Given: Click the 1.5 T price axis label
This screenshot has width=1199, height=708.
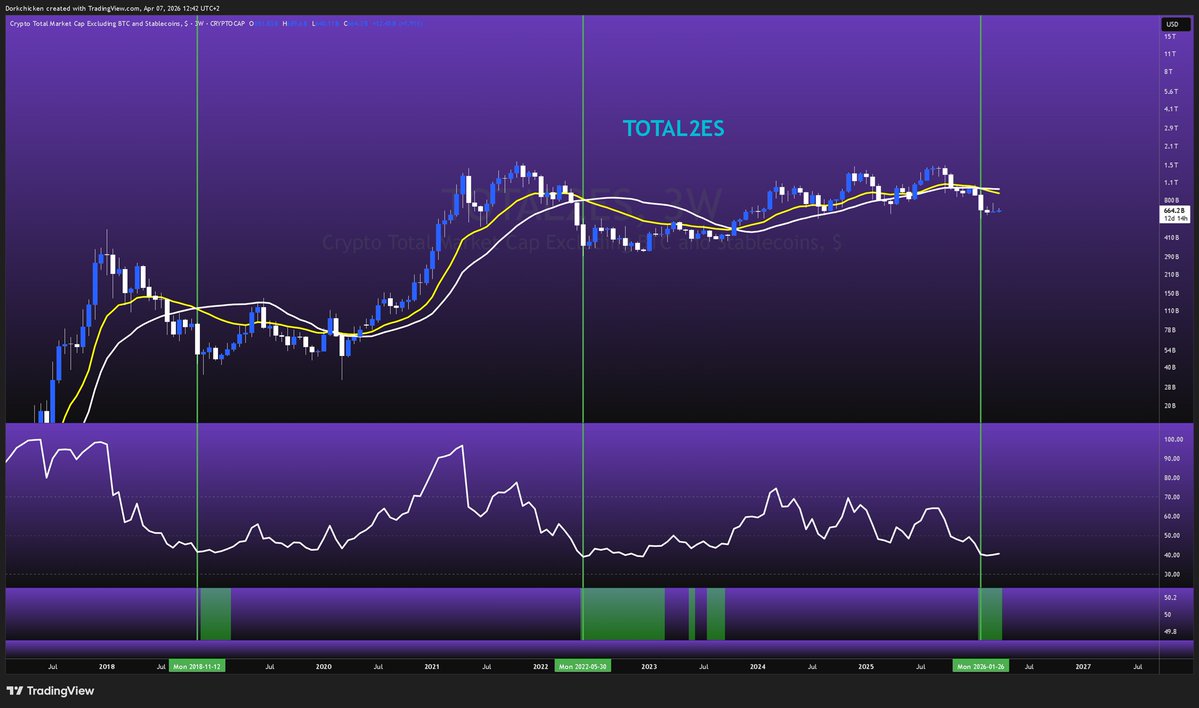Looking at the screenshot, I should 1171,165.
